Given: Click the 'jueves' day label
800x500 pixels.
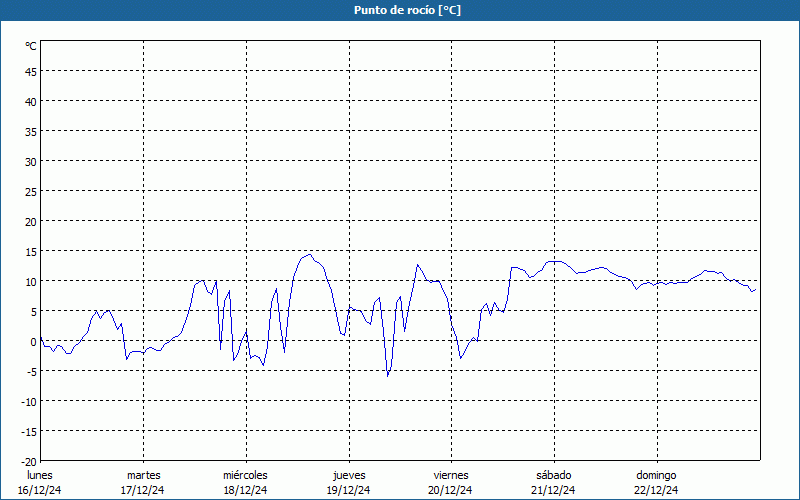Looking at the screenshot, I should [349, 475].
